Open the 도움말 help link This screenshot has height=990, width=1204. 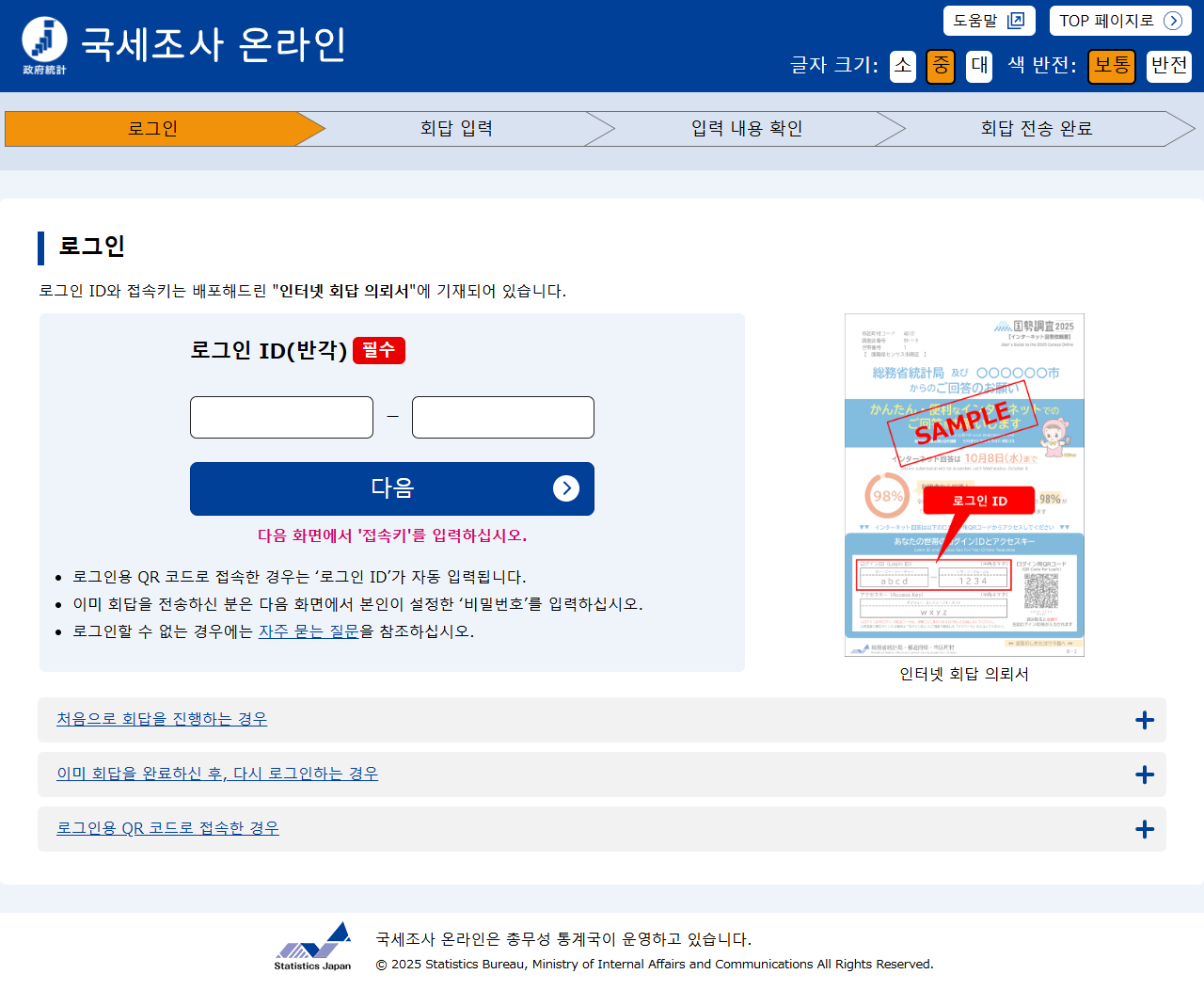(x=989, y=21)
